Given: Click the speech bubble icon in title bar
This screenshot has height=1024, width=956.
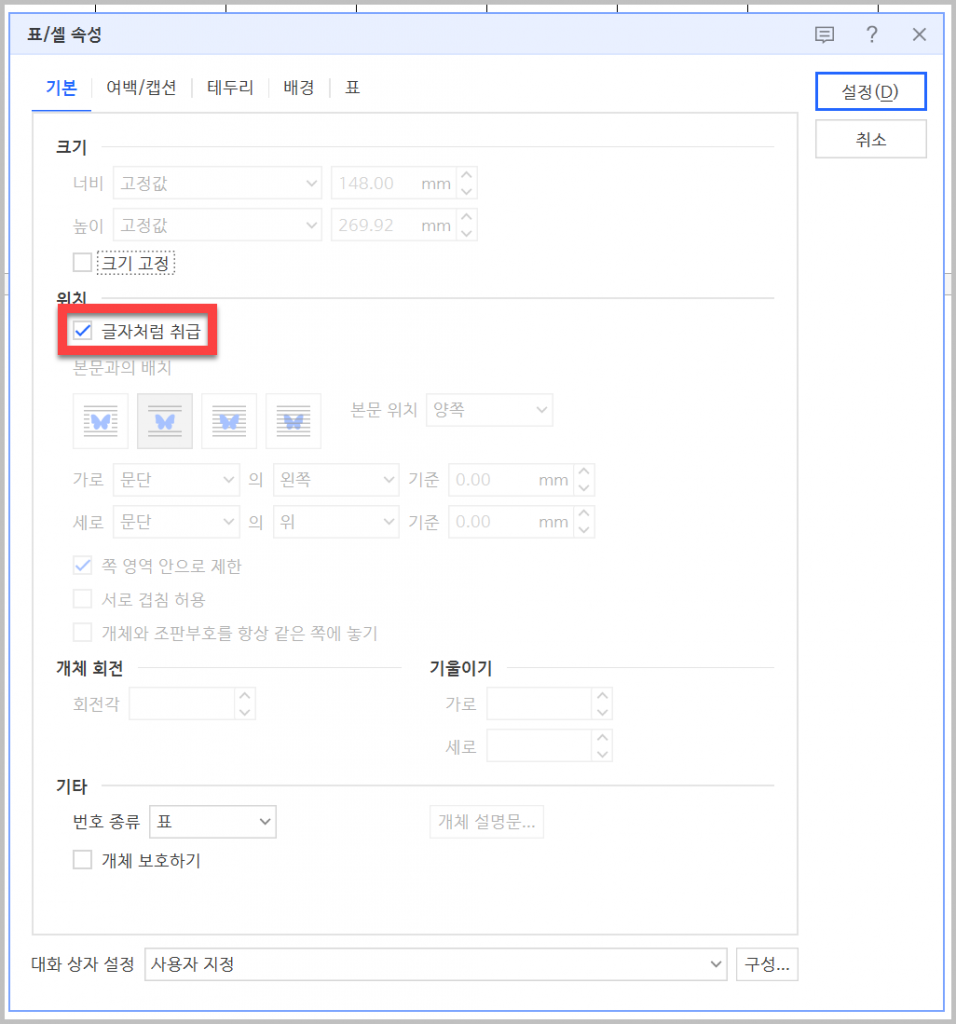Looking at the screenshot, I should point(824,35).
